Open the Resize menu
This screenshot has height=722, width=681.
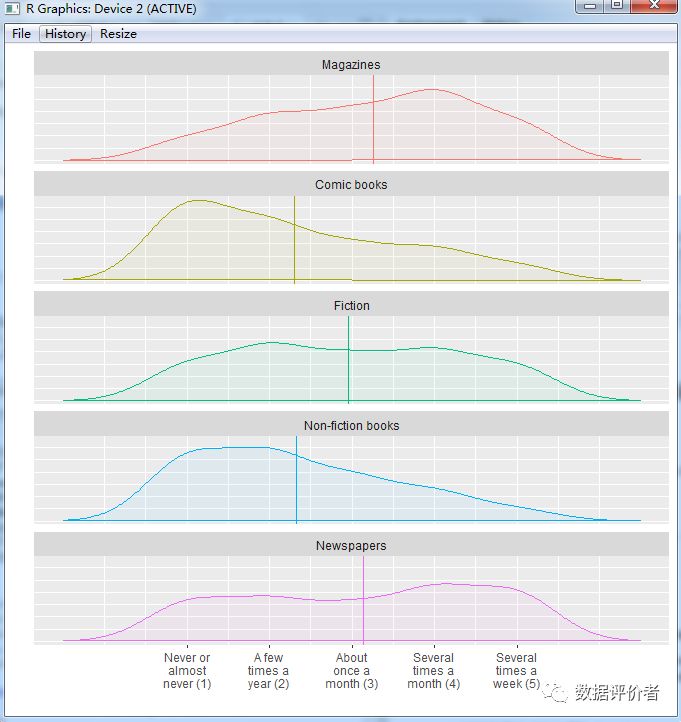coord(118,34)
